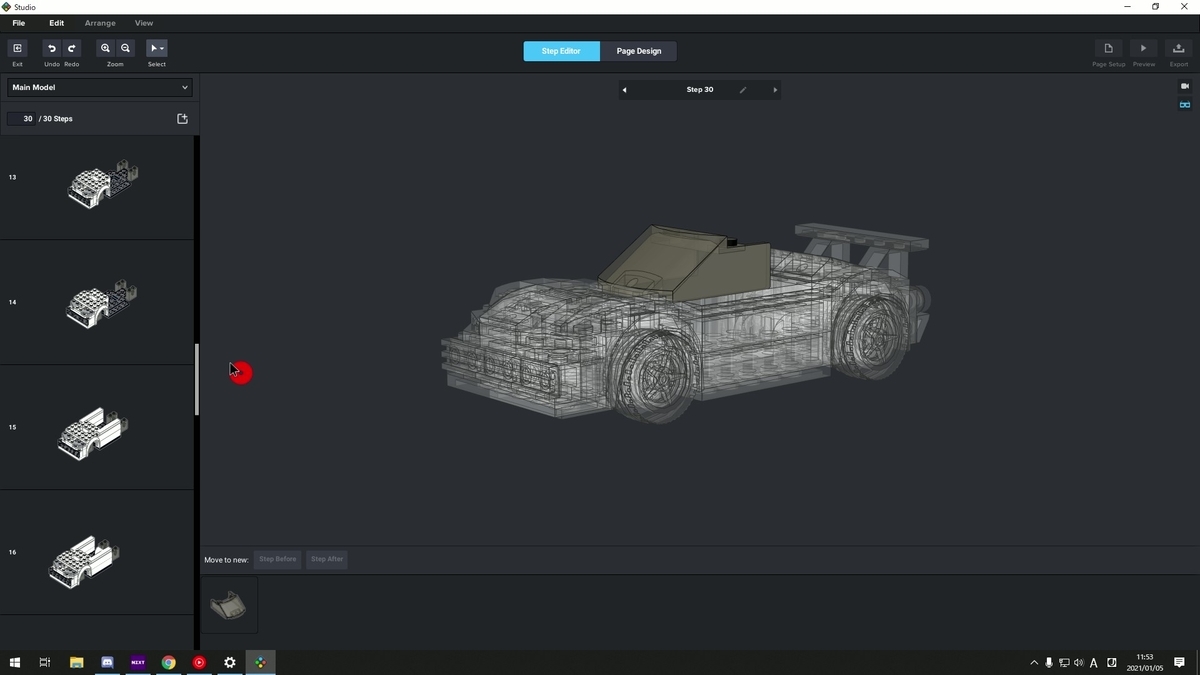The height and width of the screenshot is (675, 1200).
Task: Open the NZXT app on taskbar
Action: point(138,662)
